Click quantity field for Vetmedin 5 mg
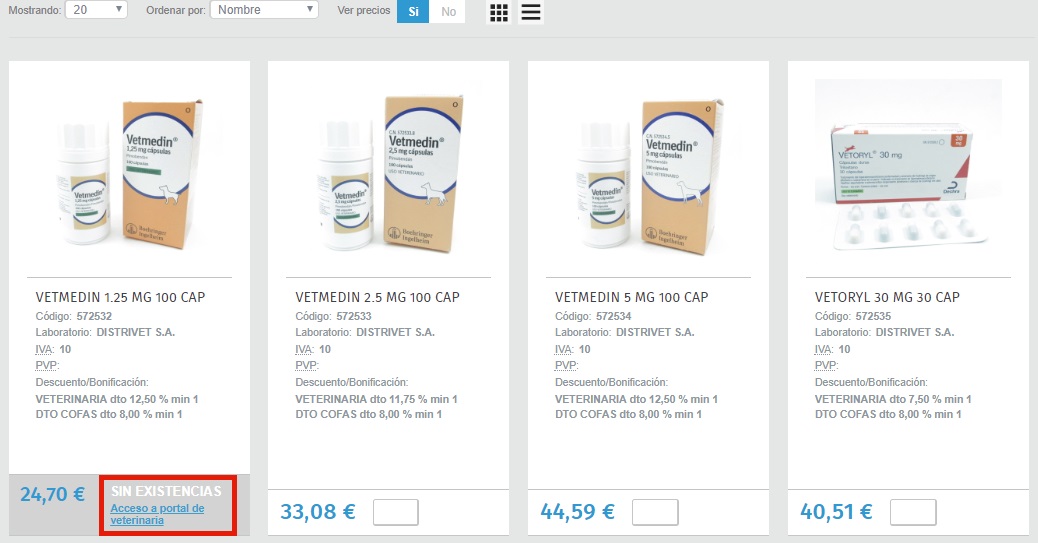Viewport: 1038px width, 543px height. coord(655,513)
